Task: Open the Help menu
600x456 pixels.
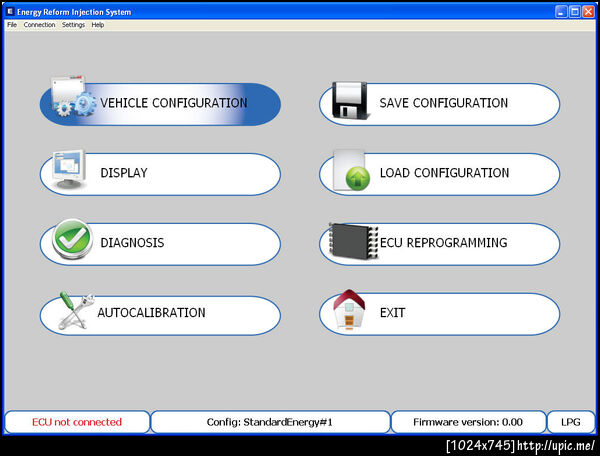Action: pyautogui.click(x=98, y=25)
